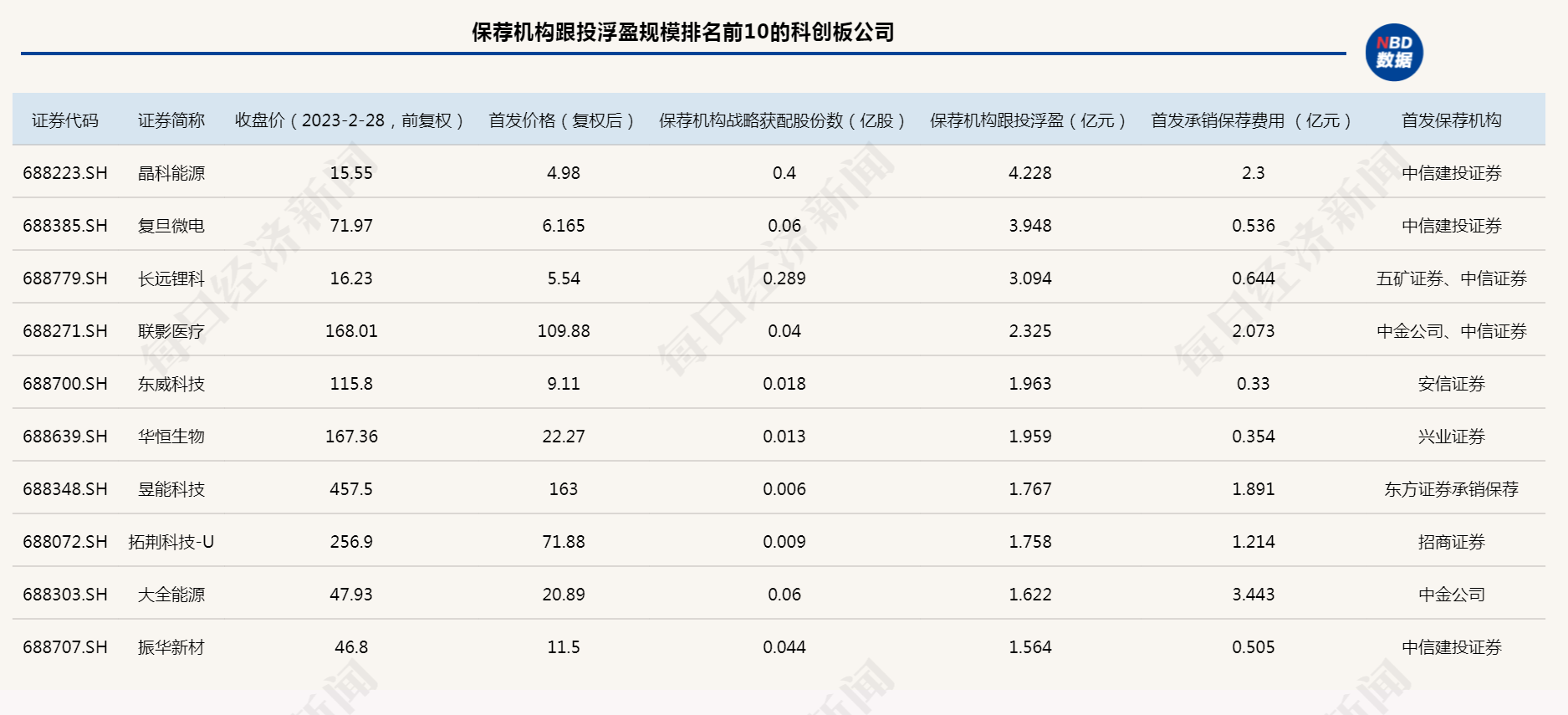The width and height of the screenshot is (1568, 715).
Task: Click closing price 256.9
Action: click(351, 542)
